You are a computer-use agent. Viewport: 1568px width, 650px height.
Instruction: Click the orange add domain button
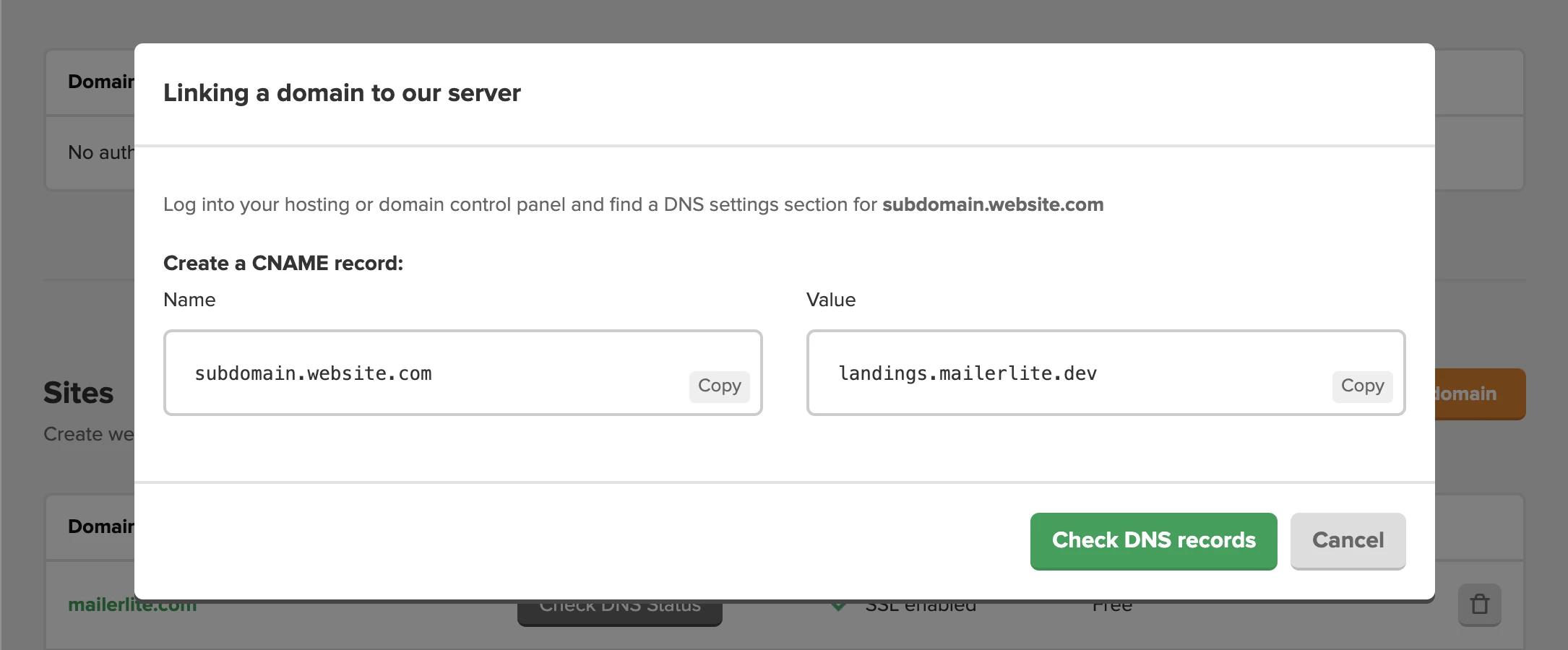pyautogui.click(x=1480, y=394)
